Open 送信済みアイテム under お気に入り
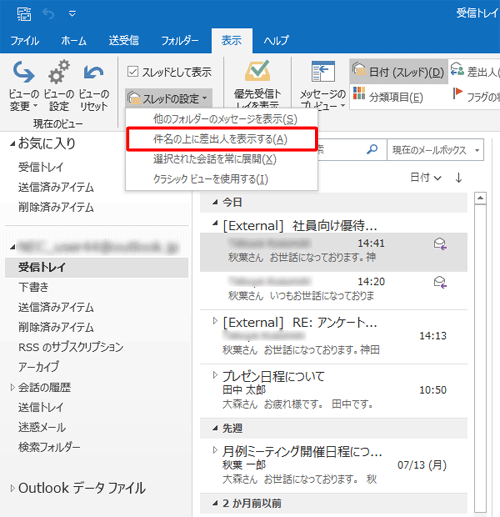The width and height of the screenshot is (500, 517). (x=56, y=187)
